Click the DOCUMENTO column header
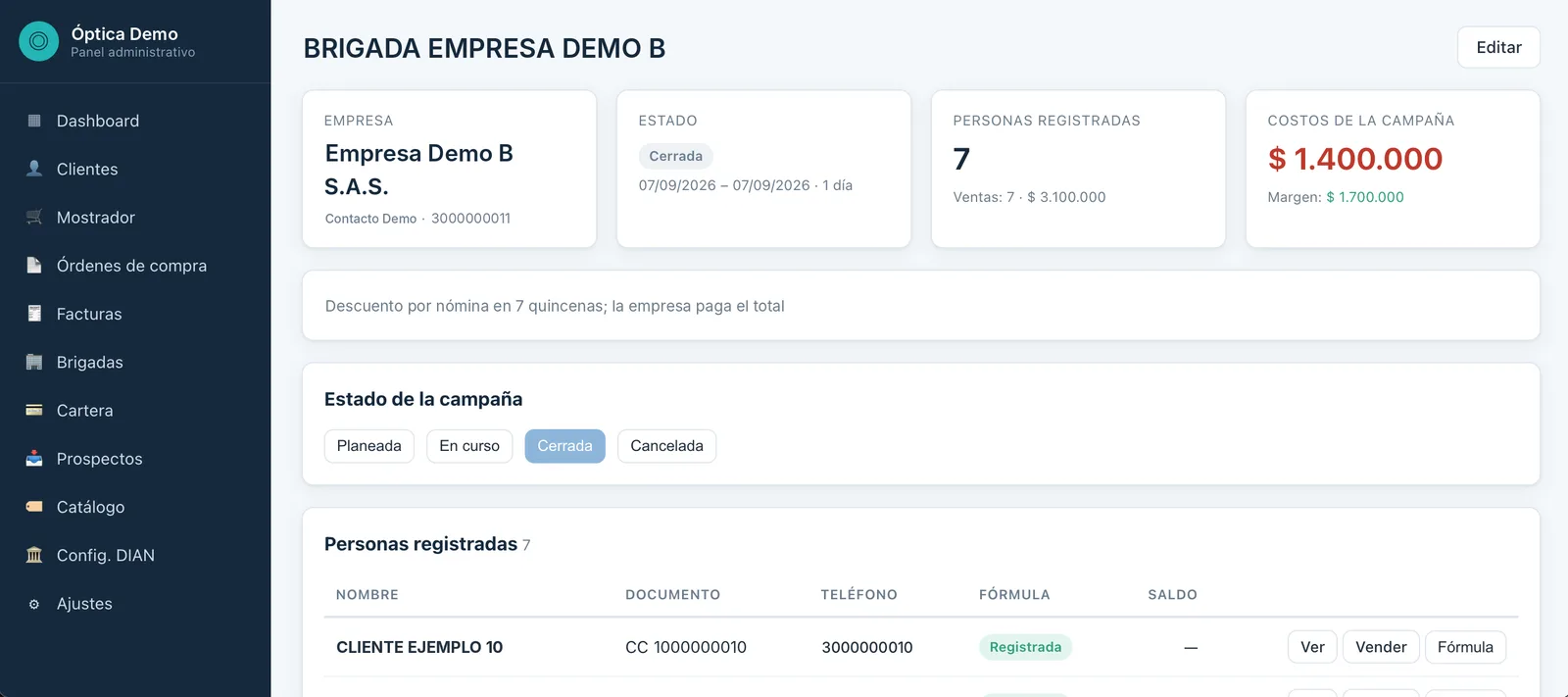The width and height of the screenshot is (1568, 697). 672,595
